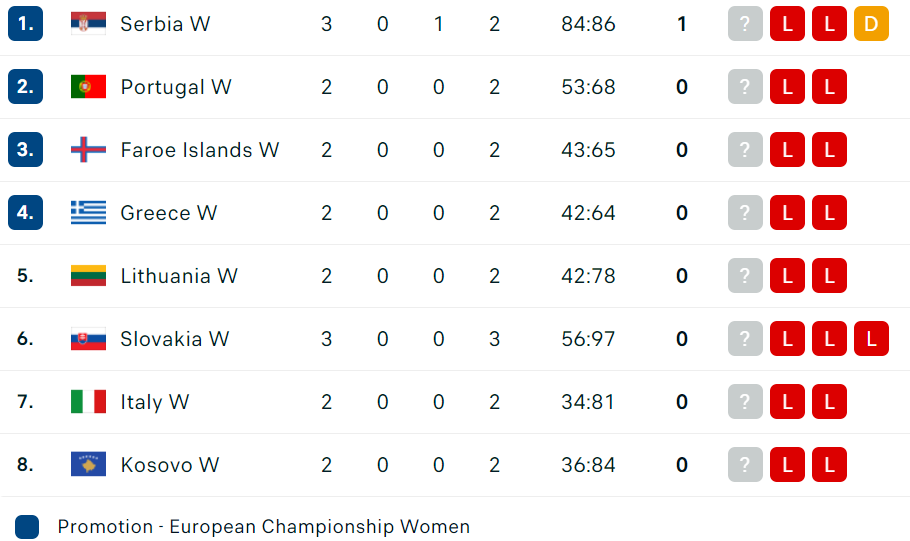The width and height of the screenshot is (910, 541).
Task: Open Serbia's upcoming match question-mark badge
Action: click(745, 24)
